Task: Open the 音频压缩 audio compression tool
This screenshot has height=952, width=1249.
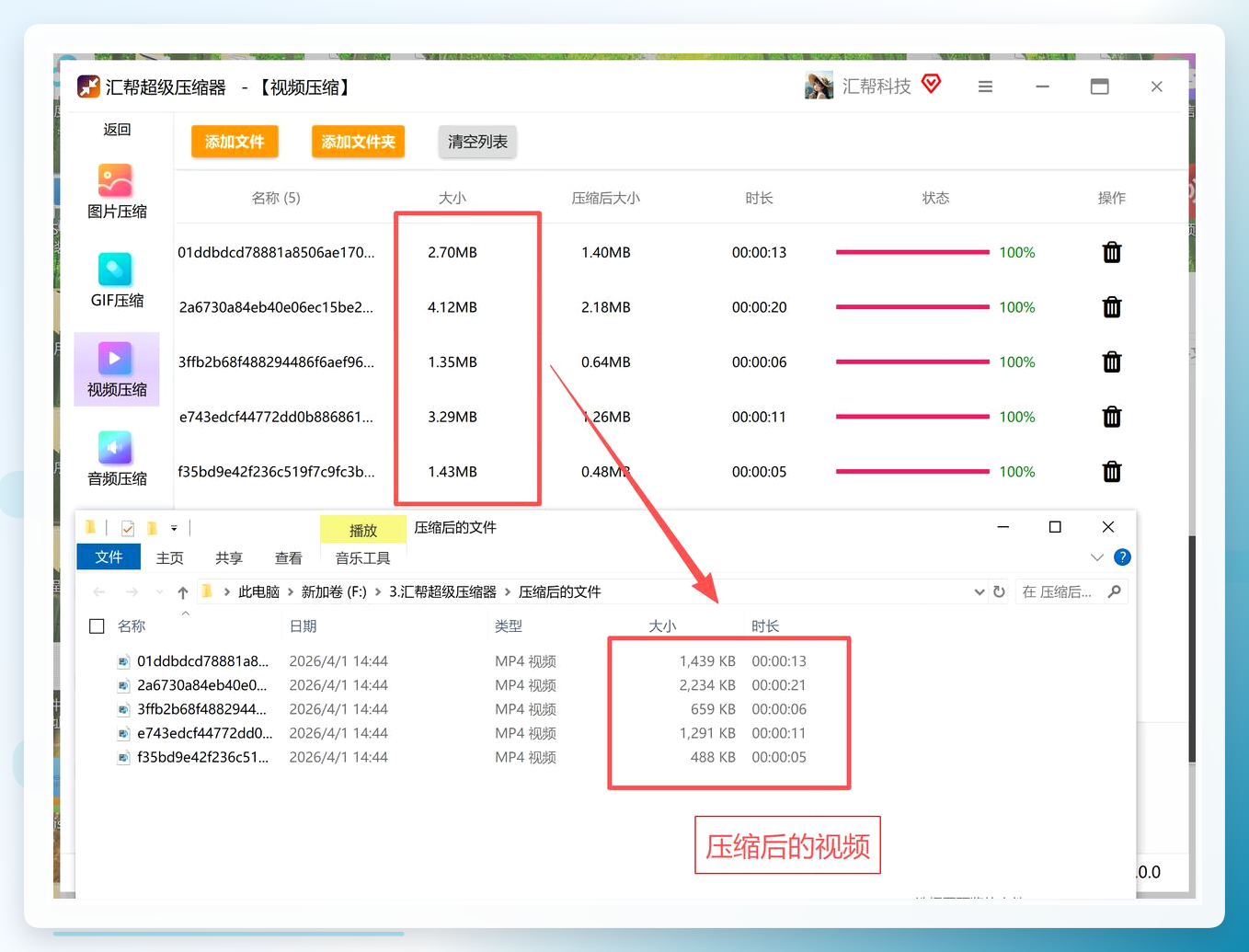Action: [117, 459]
